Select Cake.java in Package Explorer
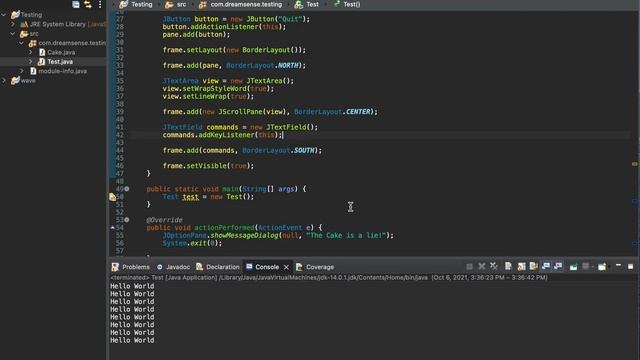Viewport: 640px width, 360px height. coord(61,52)
